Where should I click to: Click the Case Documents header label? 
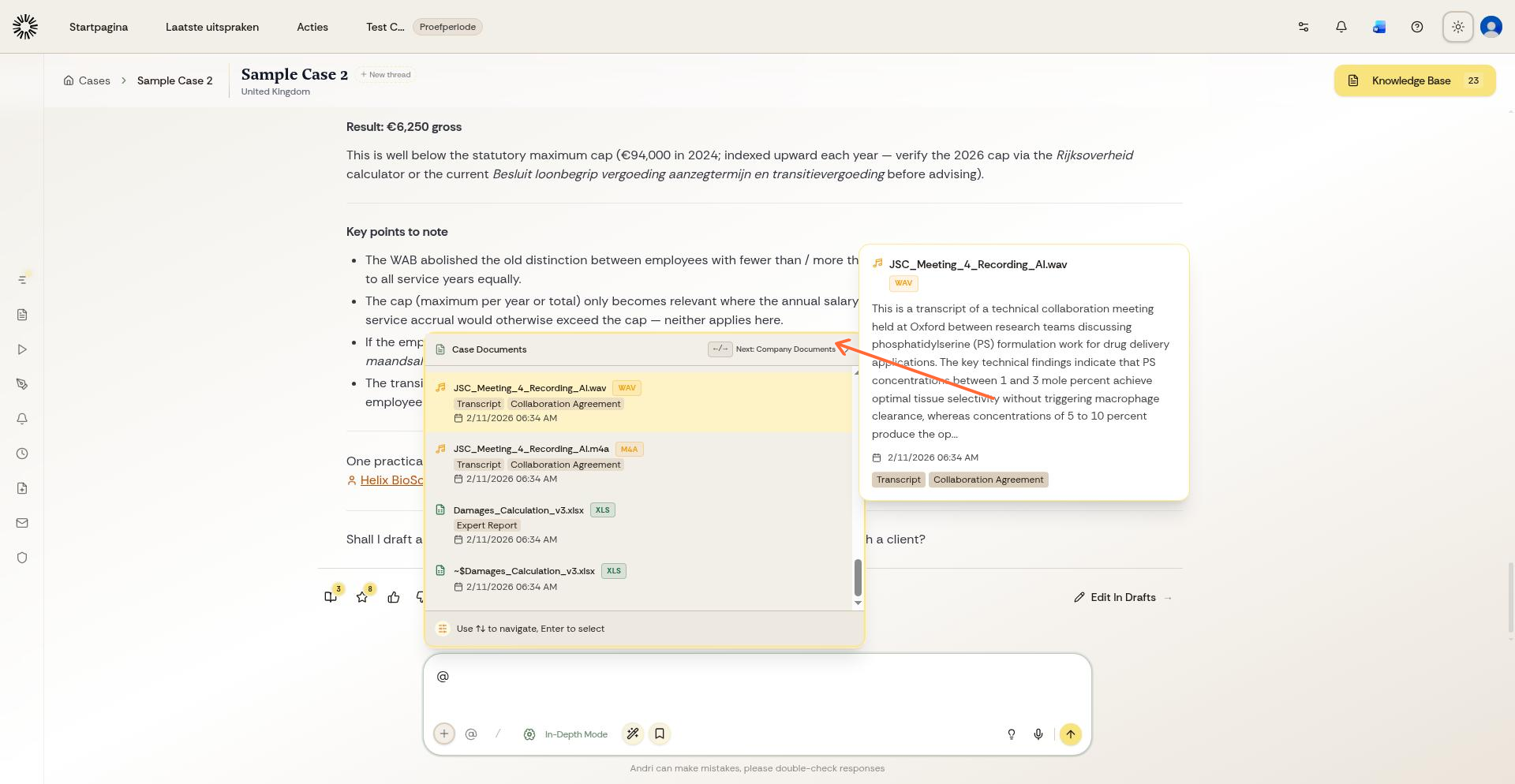489,349
